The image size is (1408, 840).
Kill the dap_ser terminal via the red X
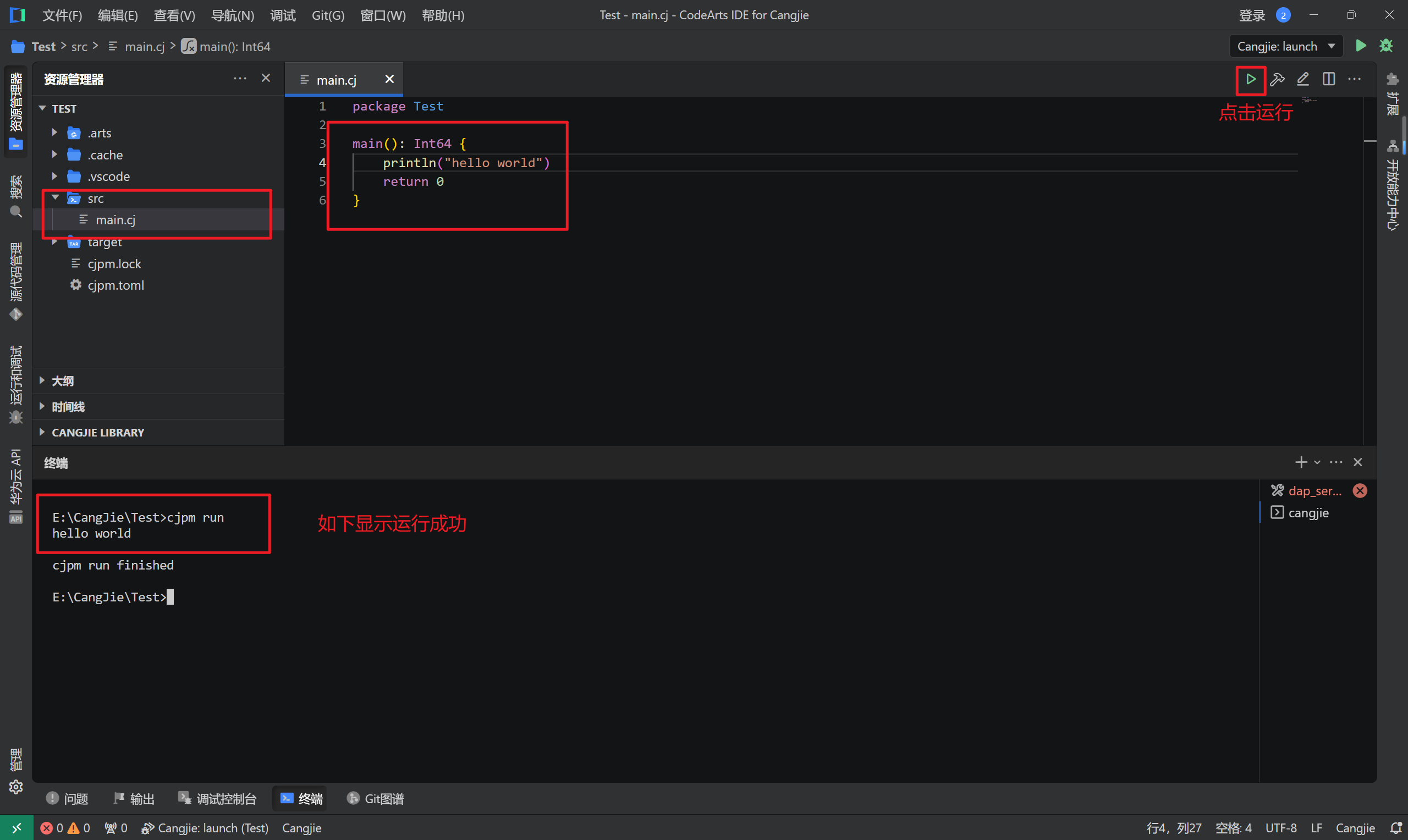[1359, 491]
